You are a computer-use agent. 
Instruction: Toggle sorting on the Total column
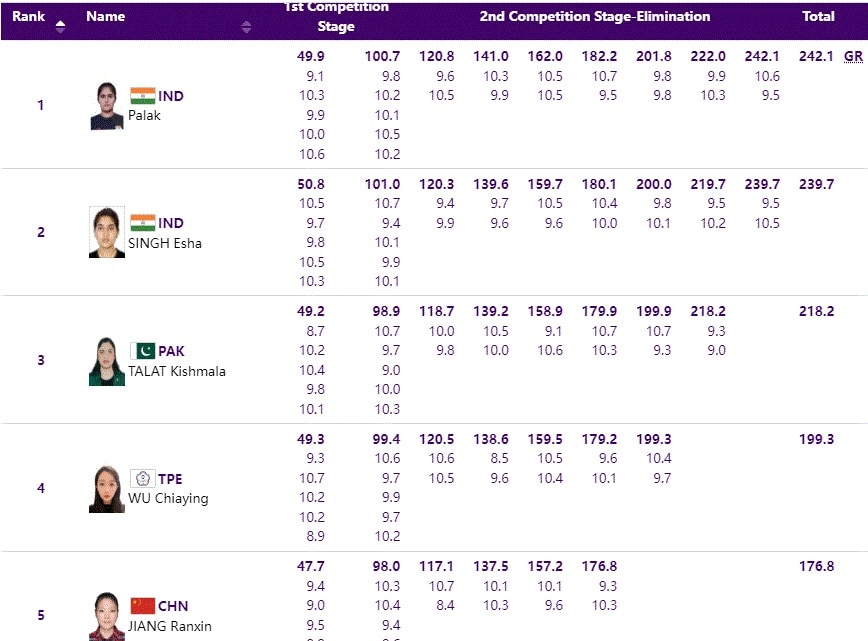point(819,16)
